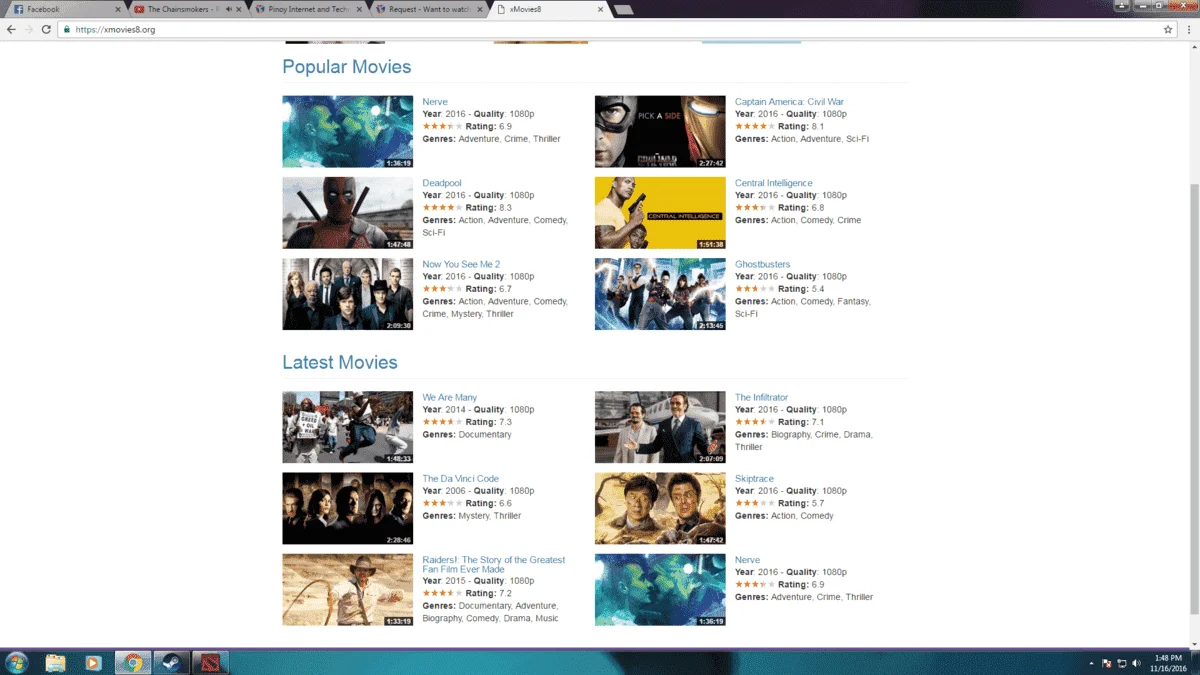This screenshot has width=1200, height=675.
Task: Open the Deadpool title link
Action: coord(442,183)
